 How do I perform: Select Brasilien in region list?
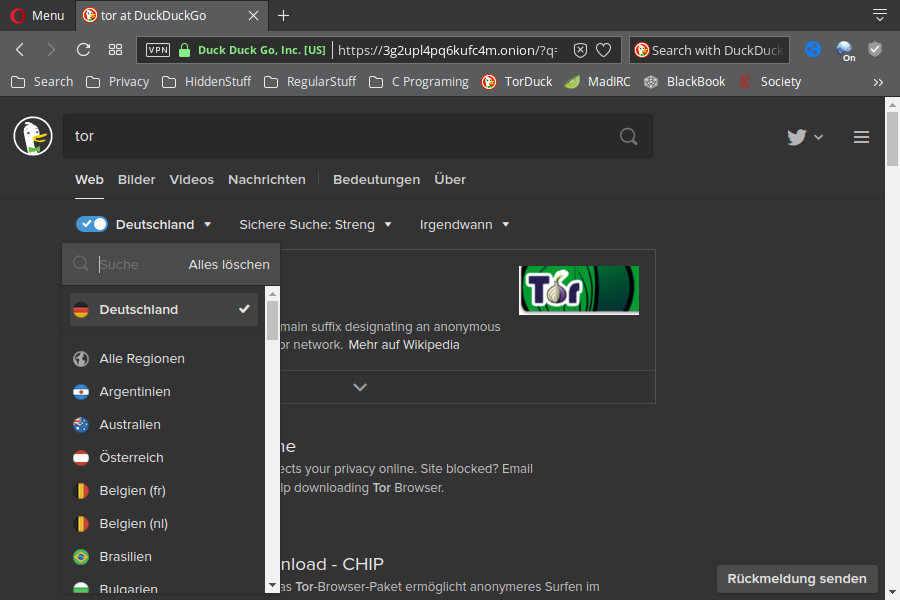(x=164, y=557)
